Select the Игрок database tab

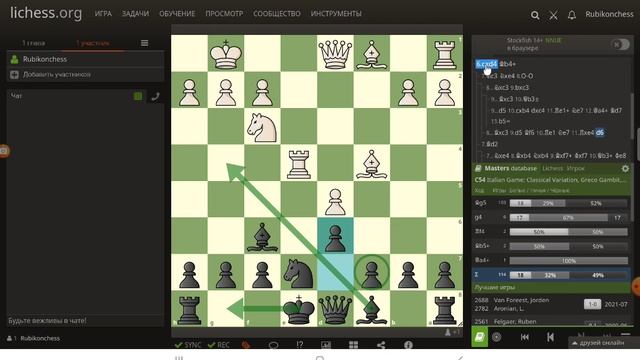coord(576,168)
